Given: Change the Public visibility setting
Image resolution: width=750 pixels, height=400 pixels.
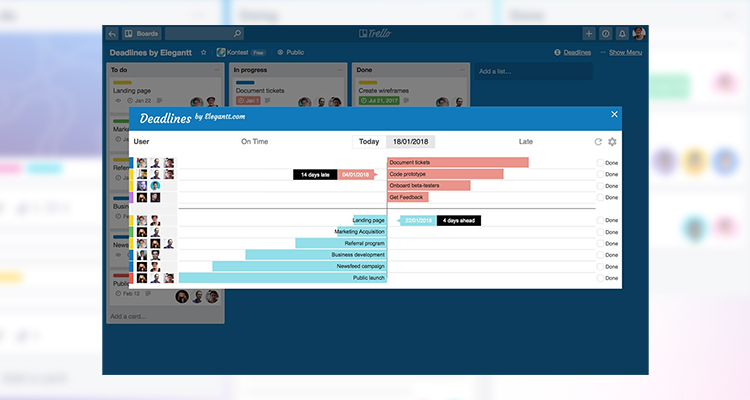Looking at the screenshot, I should (x=291, y=52).
